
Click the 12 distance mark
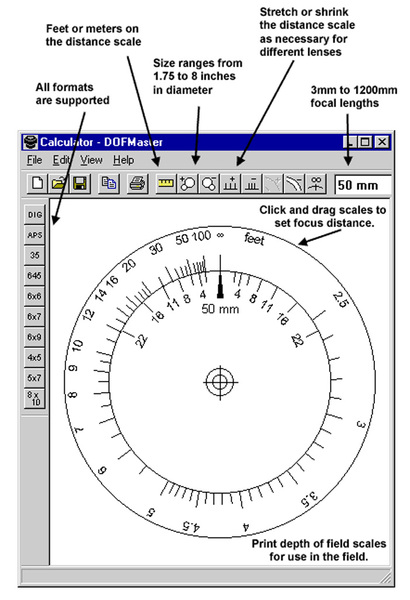coord(88,315)
